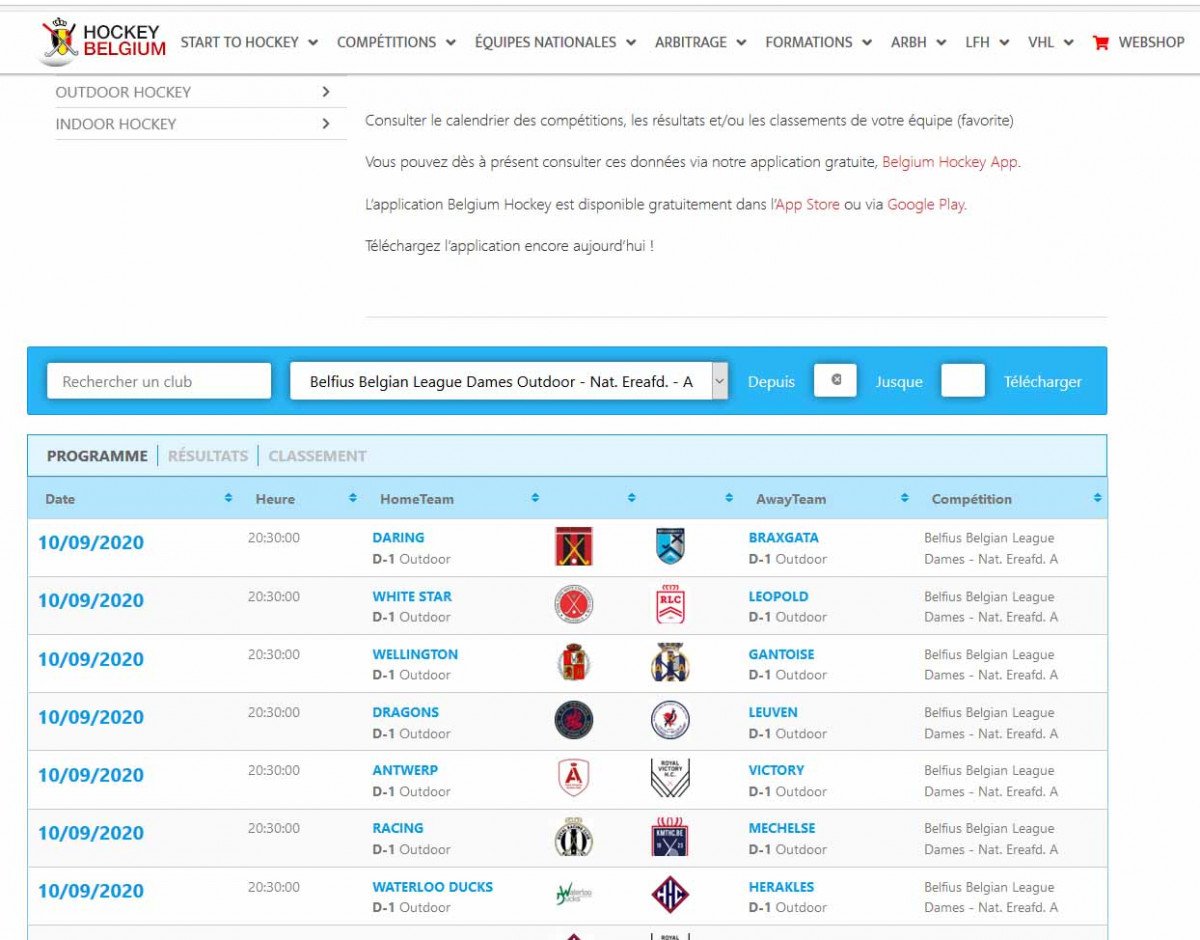Sort by HomeTeam column arrows
The height and width of the screenshot is (940, 1200).
tap(535, 498)
